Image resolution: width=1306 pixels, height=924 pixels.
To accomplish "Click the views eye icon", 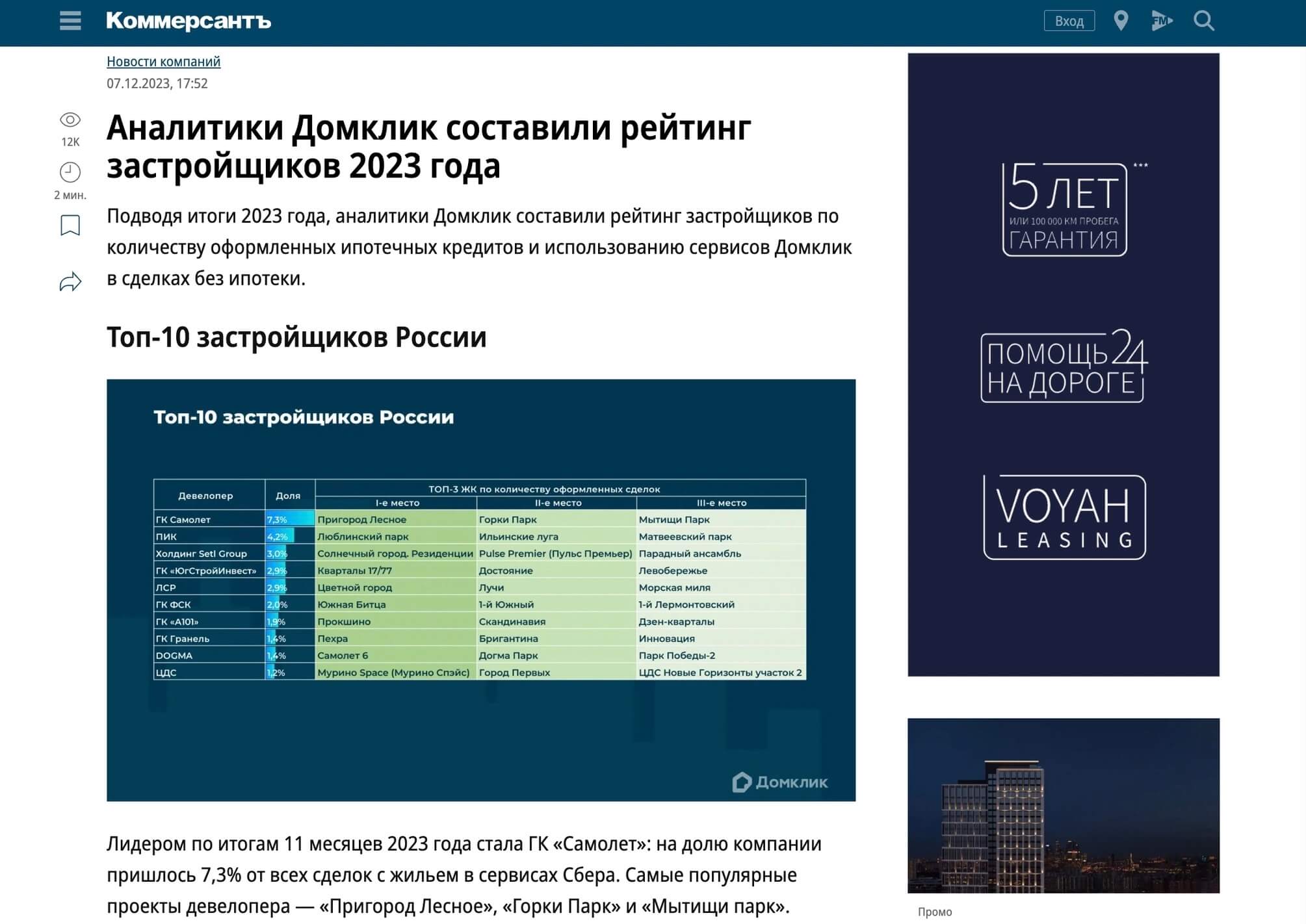I will coord(70,120).
